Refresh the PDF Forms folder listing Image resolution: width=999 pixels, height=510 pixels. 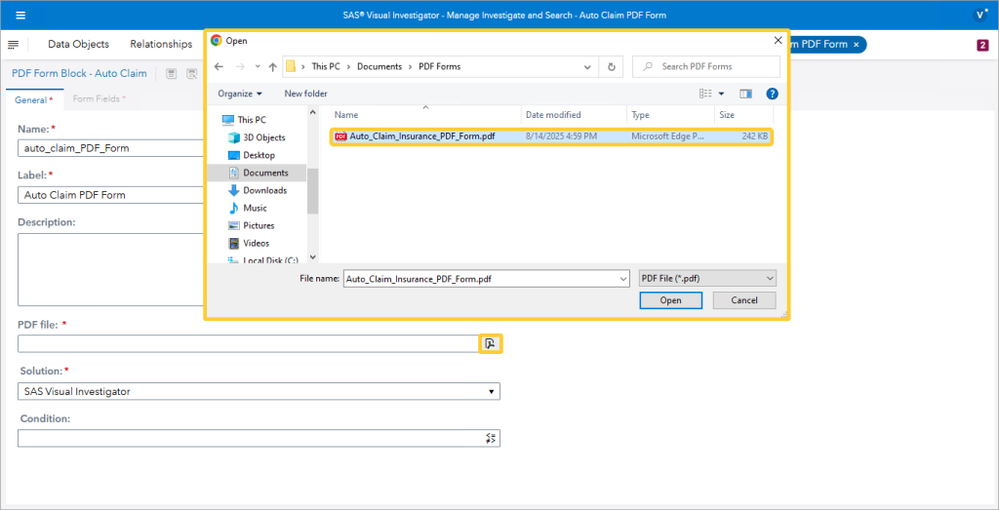pos(612,66)
